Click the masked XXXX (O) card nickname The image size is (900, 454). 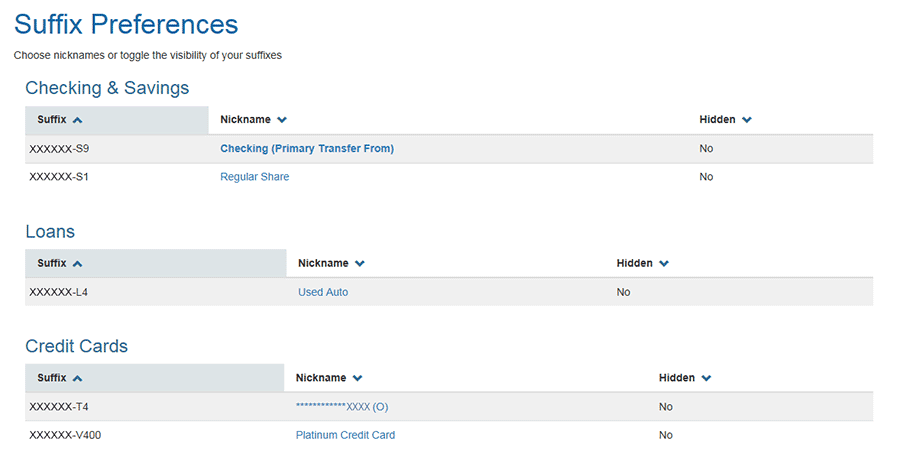342,407
